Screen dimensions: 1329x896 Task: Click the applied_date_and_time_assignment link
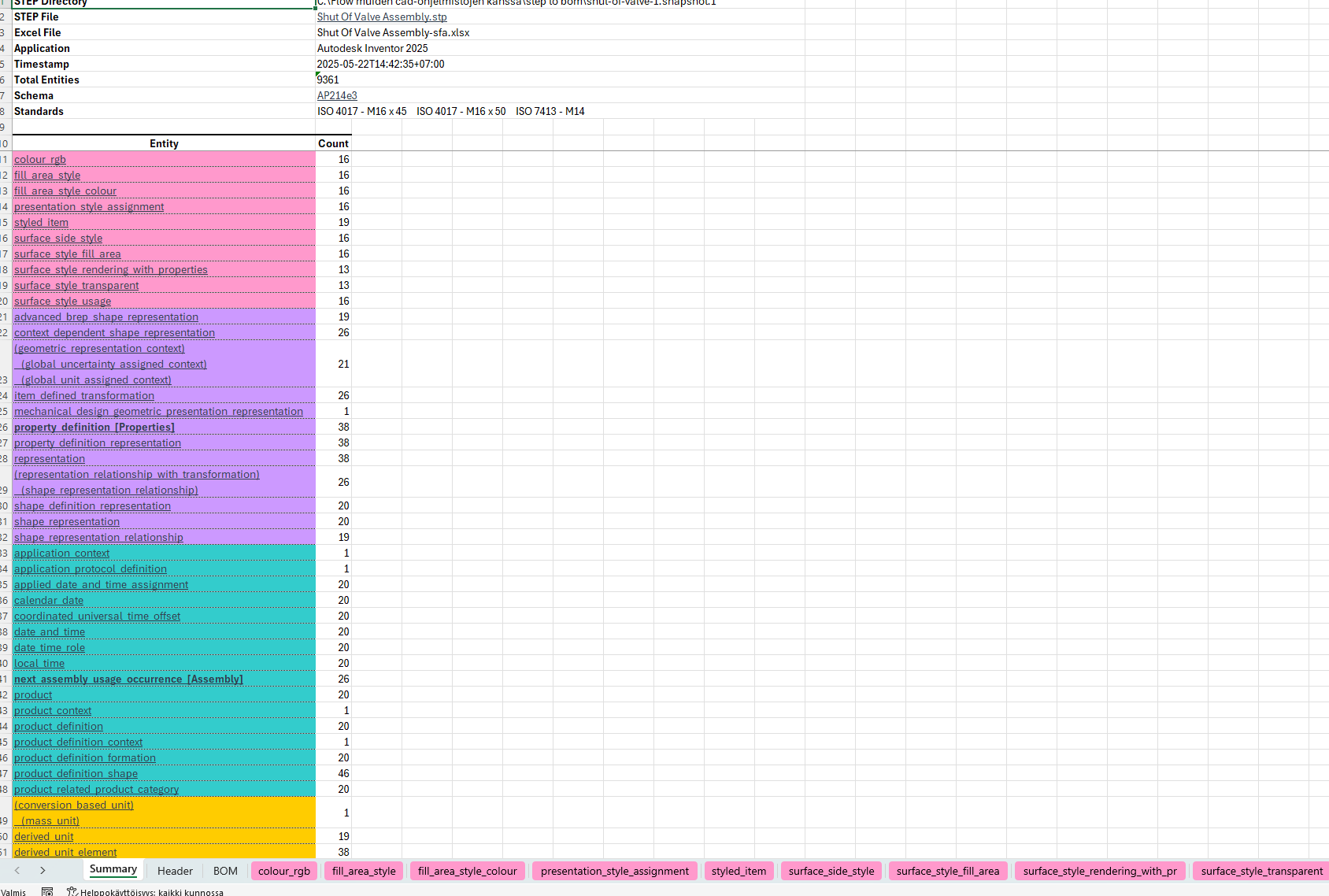[x=102, y=584]
